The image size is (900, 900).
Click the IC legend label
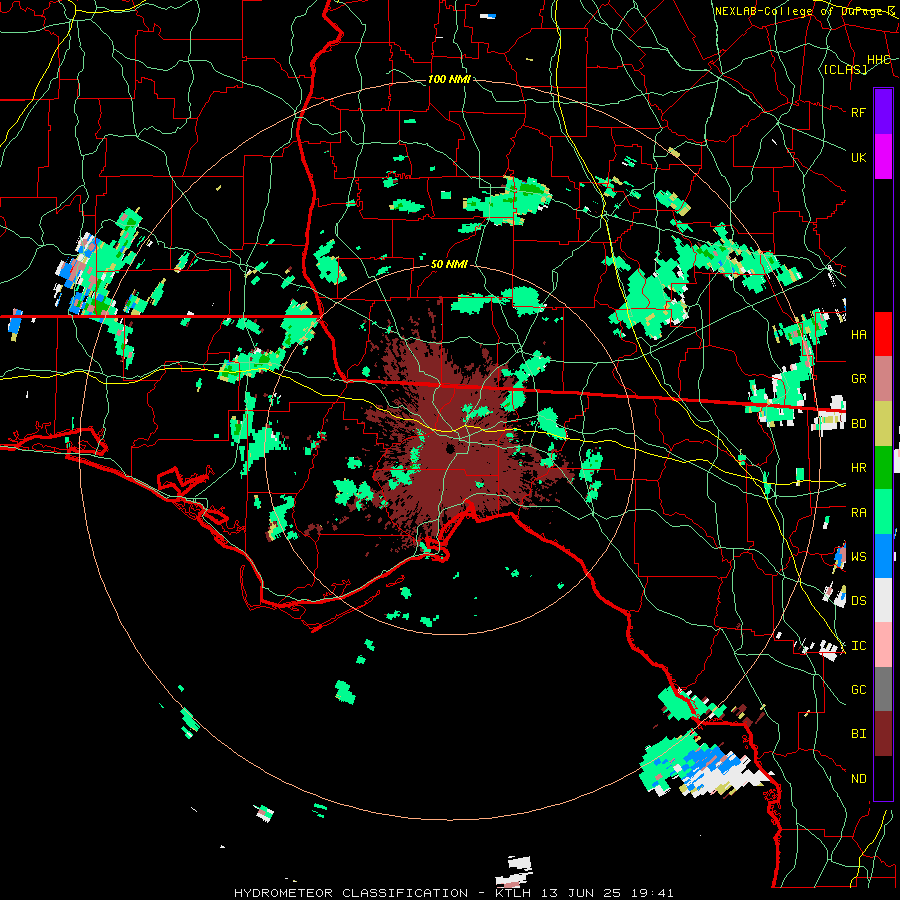tap(858, 646)
